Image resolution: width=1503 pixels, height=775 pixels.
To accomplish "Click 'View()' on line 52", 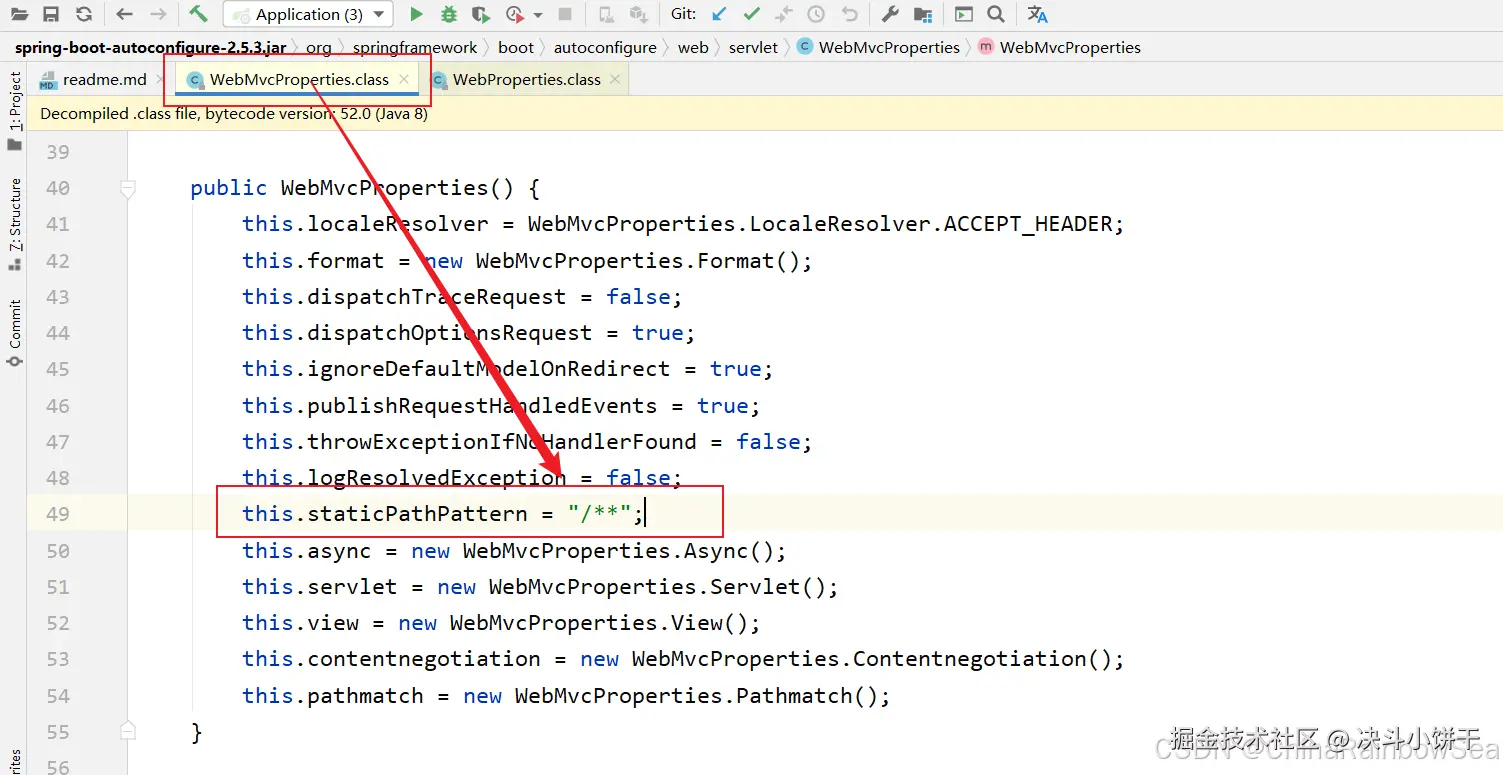I will click(709, 623).
